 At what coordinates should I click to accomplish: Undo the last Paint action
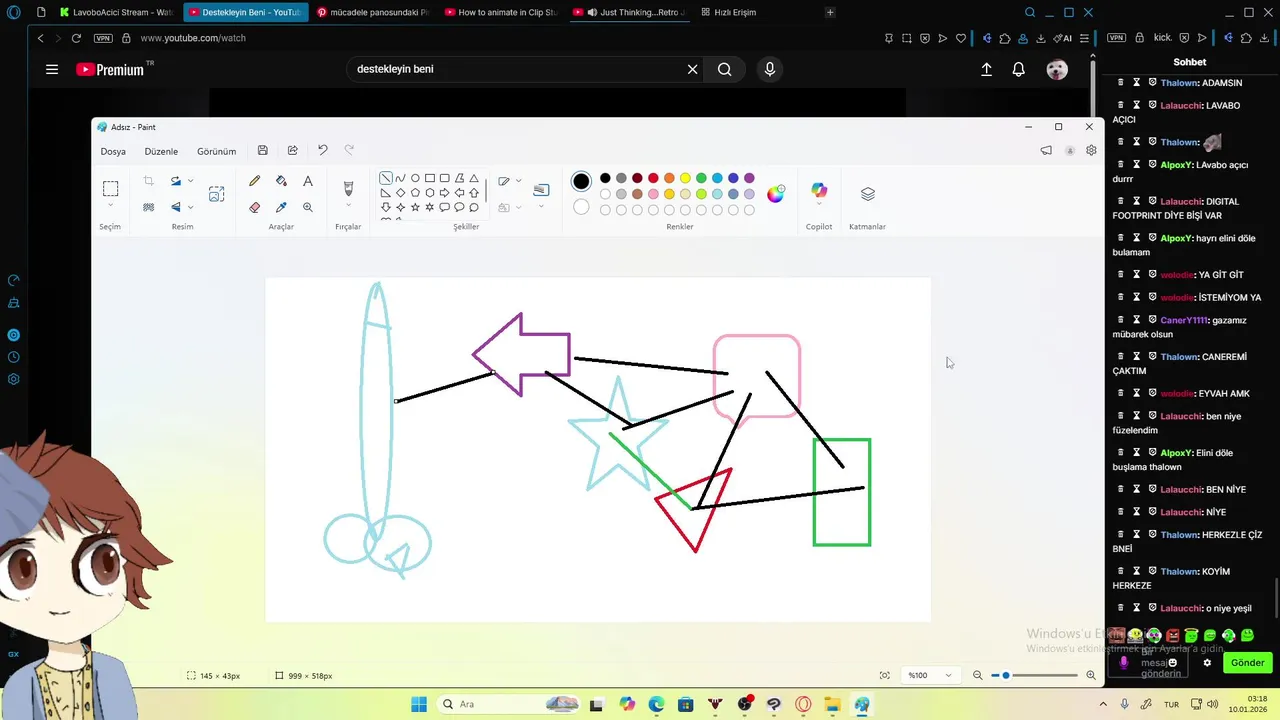[322, 150]
